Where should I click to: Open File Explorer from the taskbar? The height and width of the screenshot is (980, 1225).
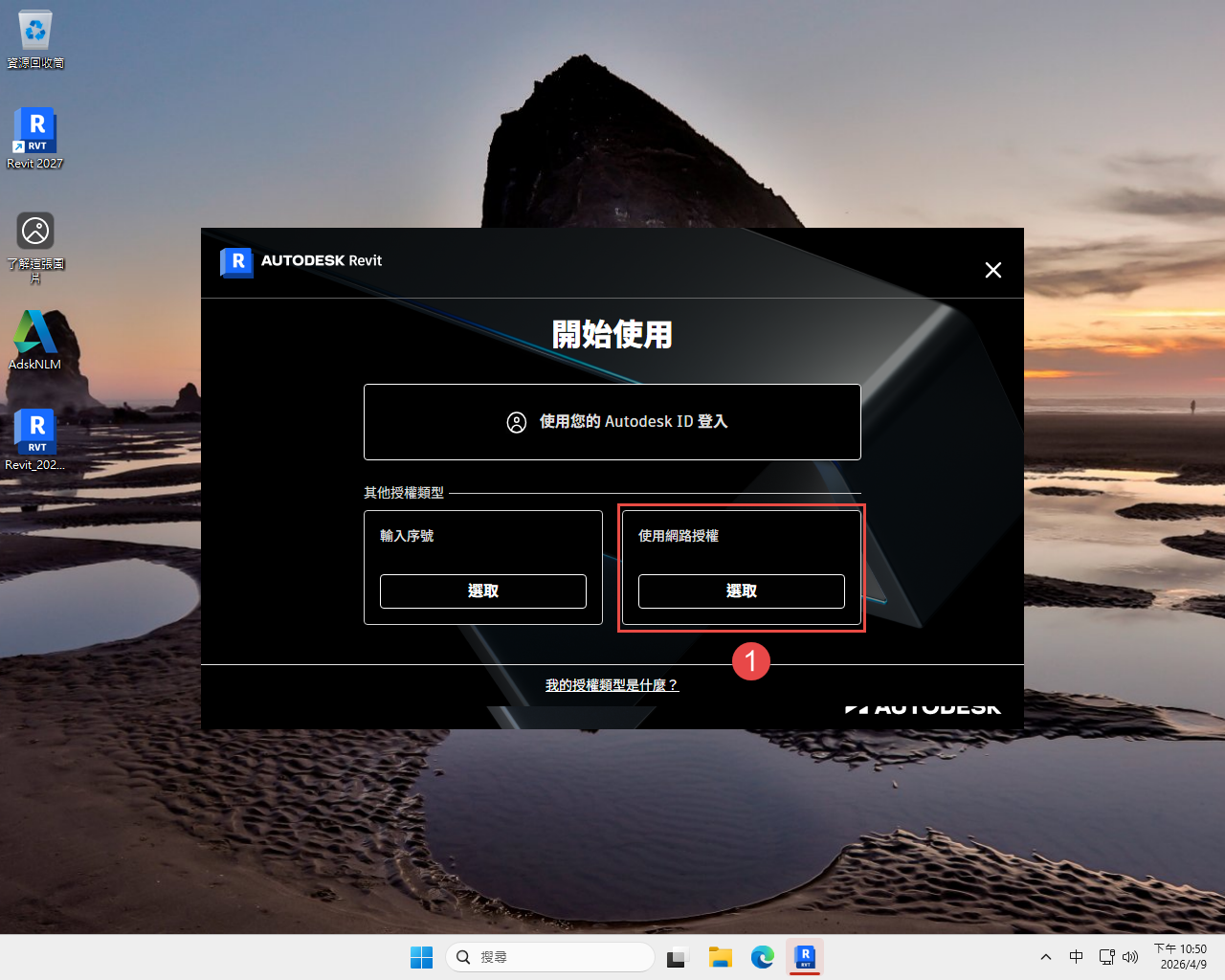pos(721,957)
